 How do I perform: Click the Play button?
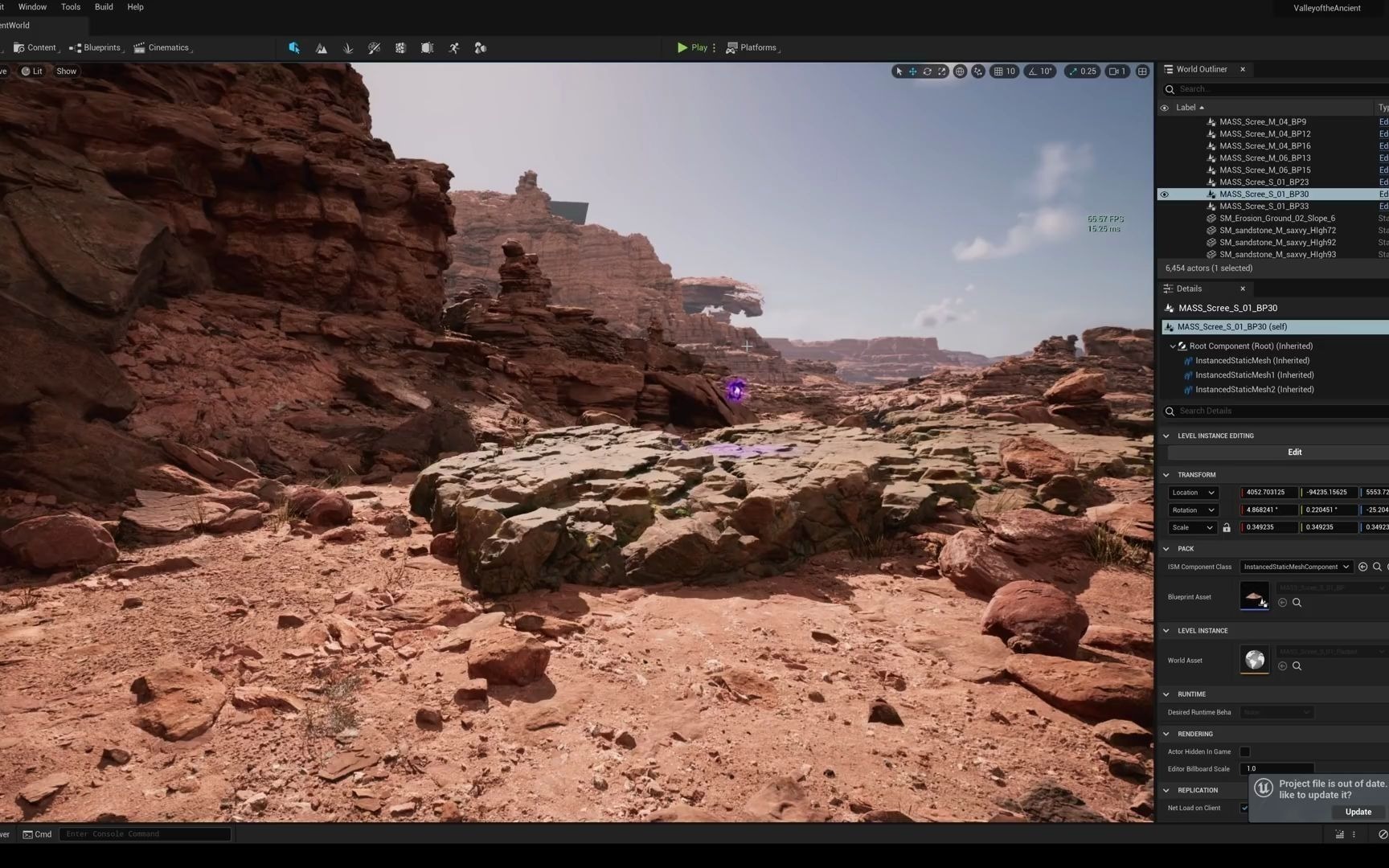(692, 48)
